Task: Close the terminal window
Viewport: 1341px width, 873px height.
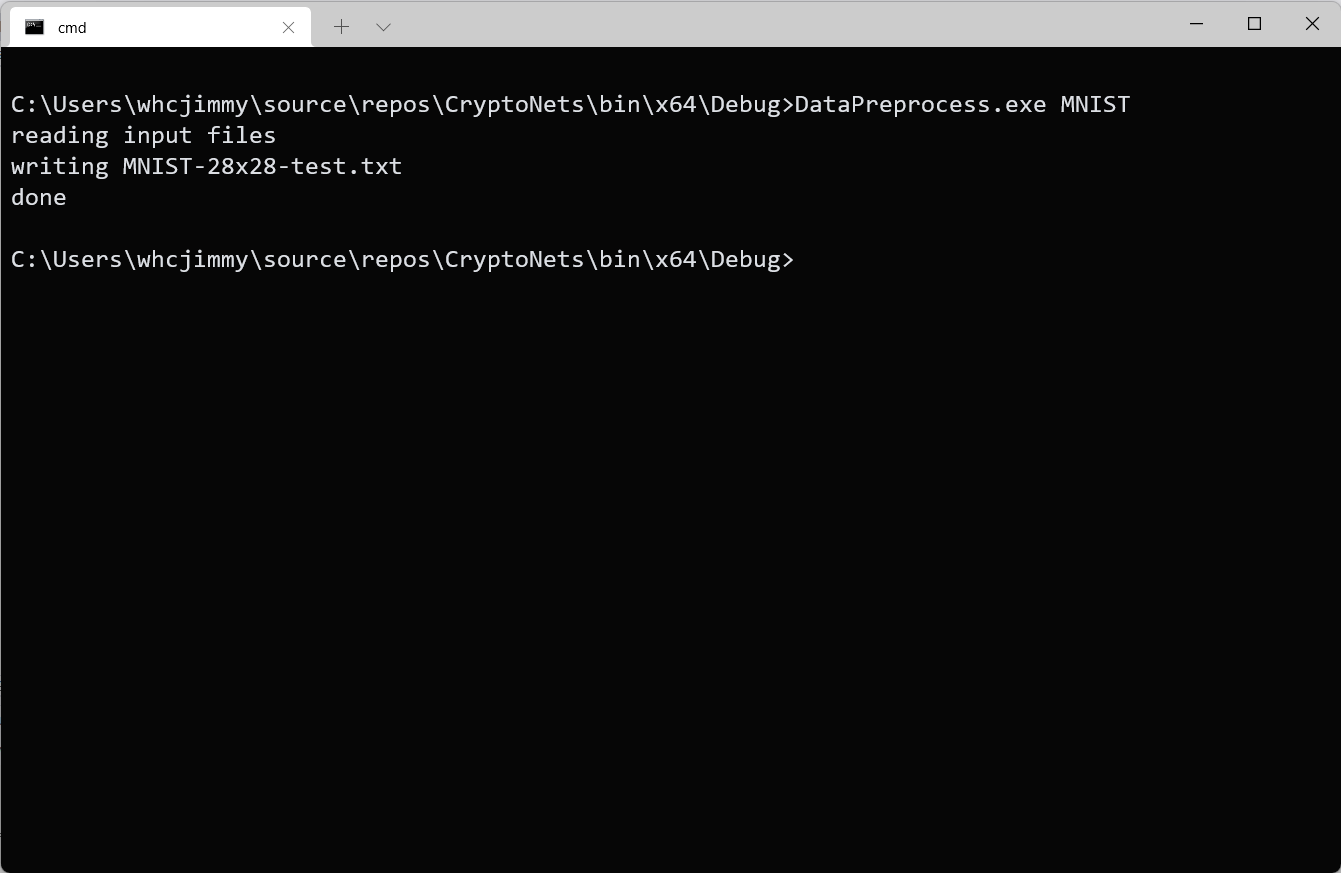Action: click(1312, 24)
